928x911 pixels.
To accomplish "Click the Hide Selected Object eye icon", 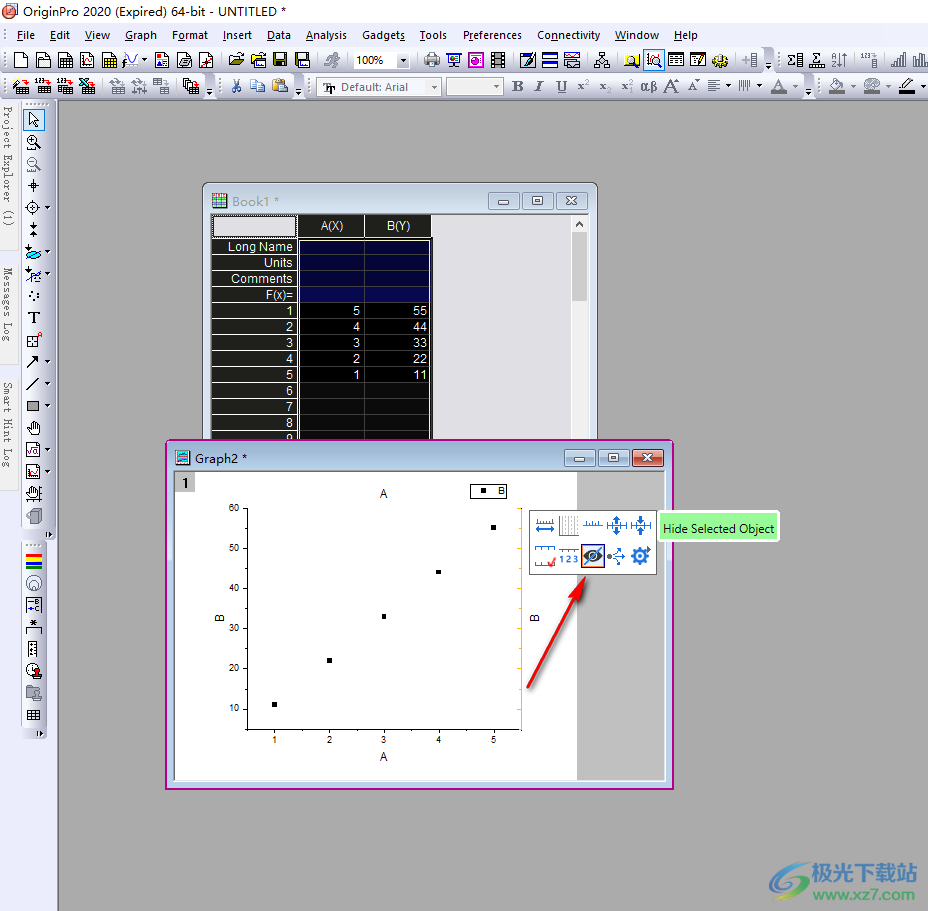I will (x=593, y=556).
